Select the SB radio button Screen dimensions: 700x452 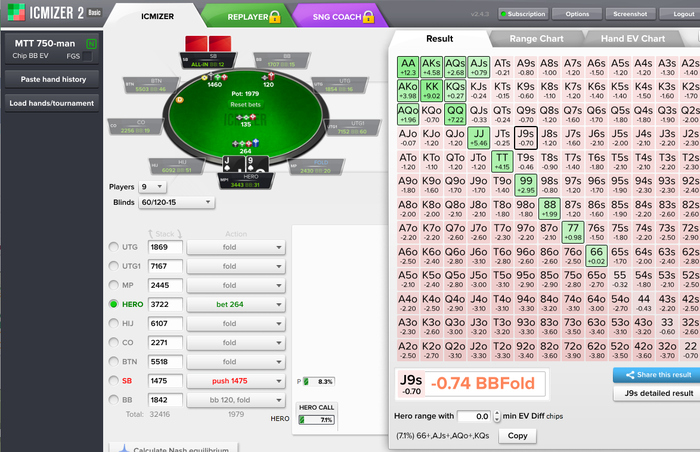[113, 381]
